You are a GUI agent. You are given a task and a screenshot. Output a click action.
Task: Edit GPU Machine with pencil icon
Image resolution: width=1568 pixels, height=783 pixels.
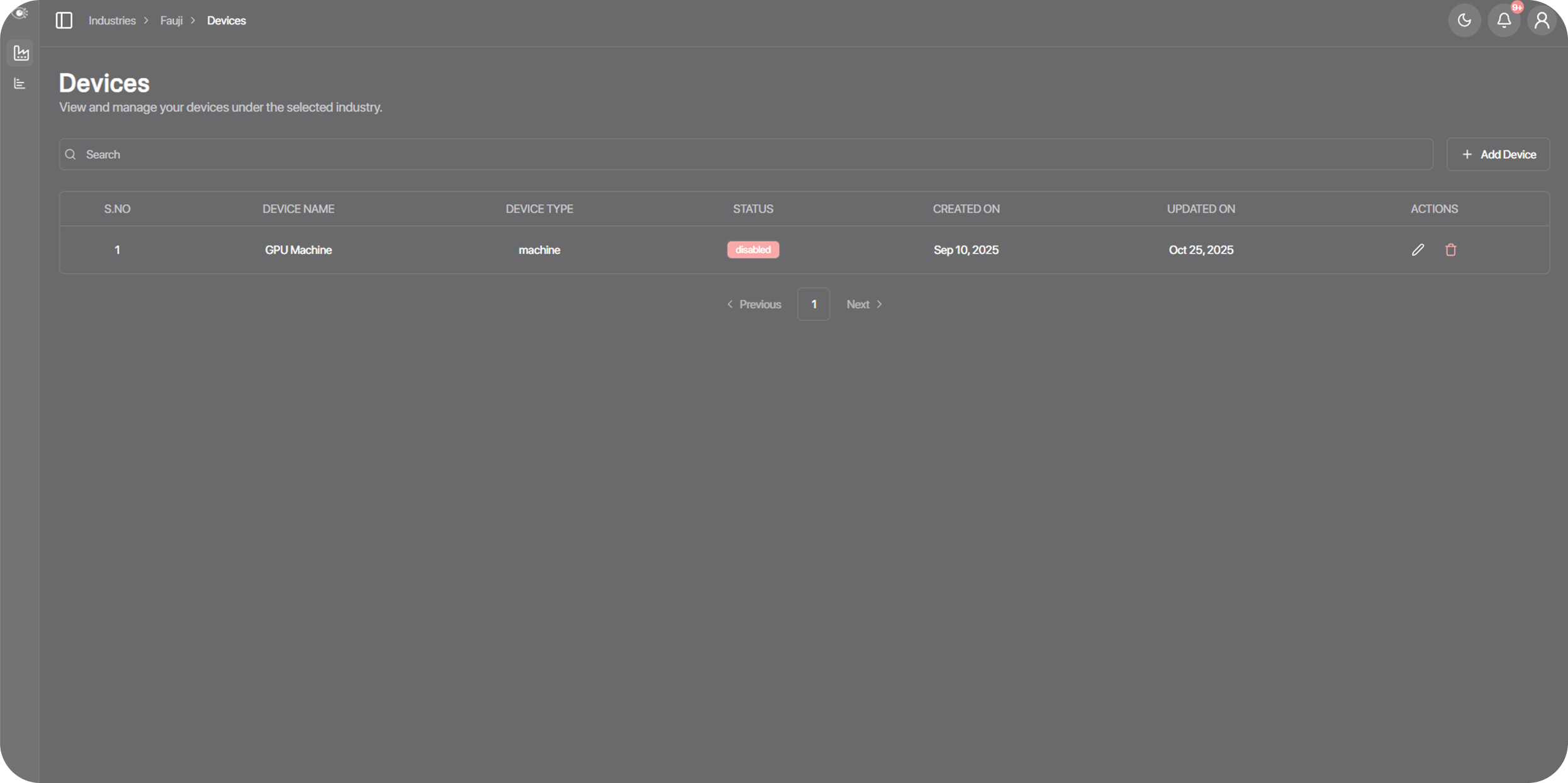point(1418,250)
